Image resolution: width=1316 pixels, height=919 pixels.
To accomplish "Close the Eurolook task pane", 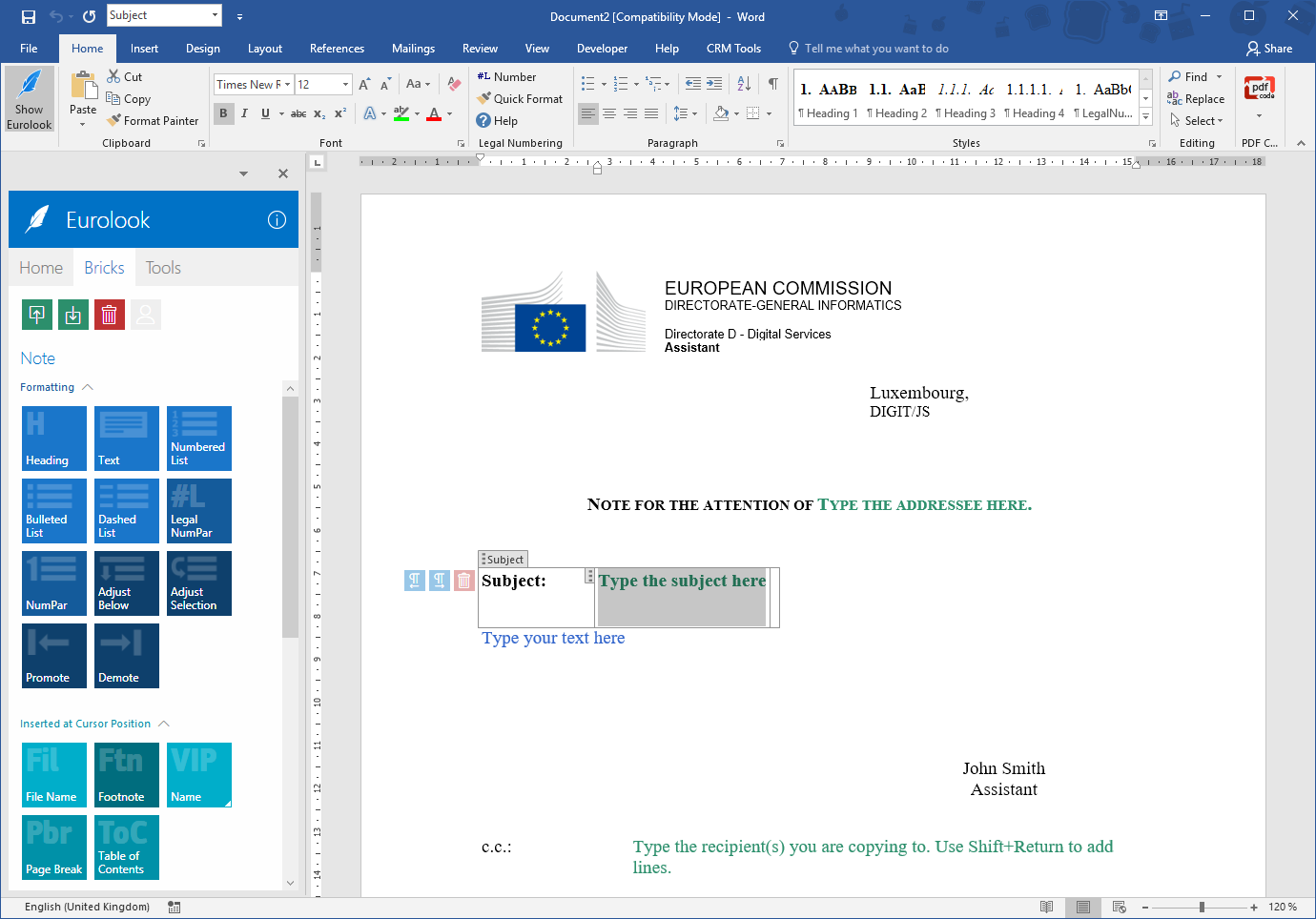I will point(283,174).
